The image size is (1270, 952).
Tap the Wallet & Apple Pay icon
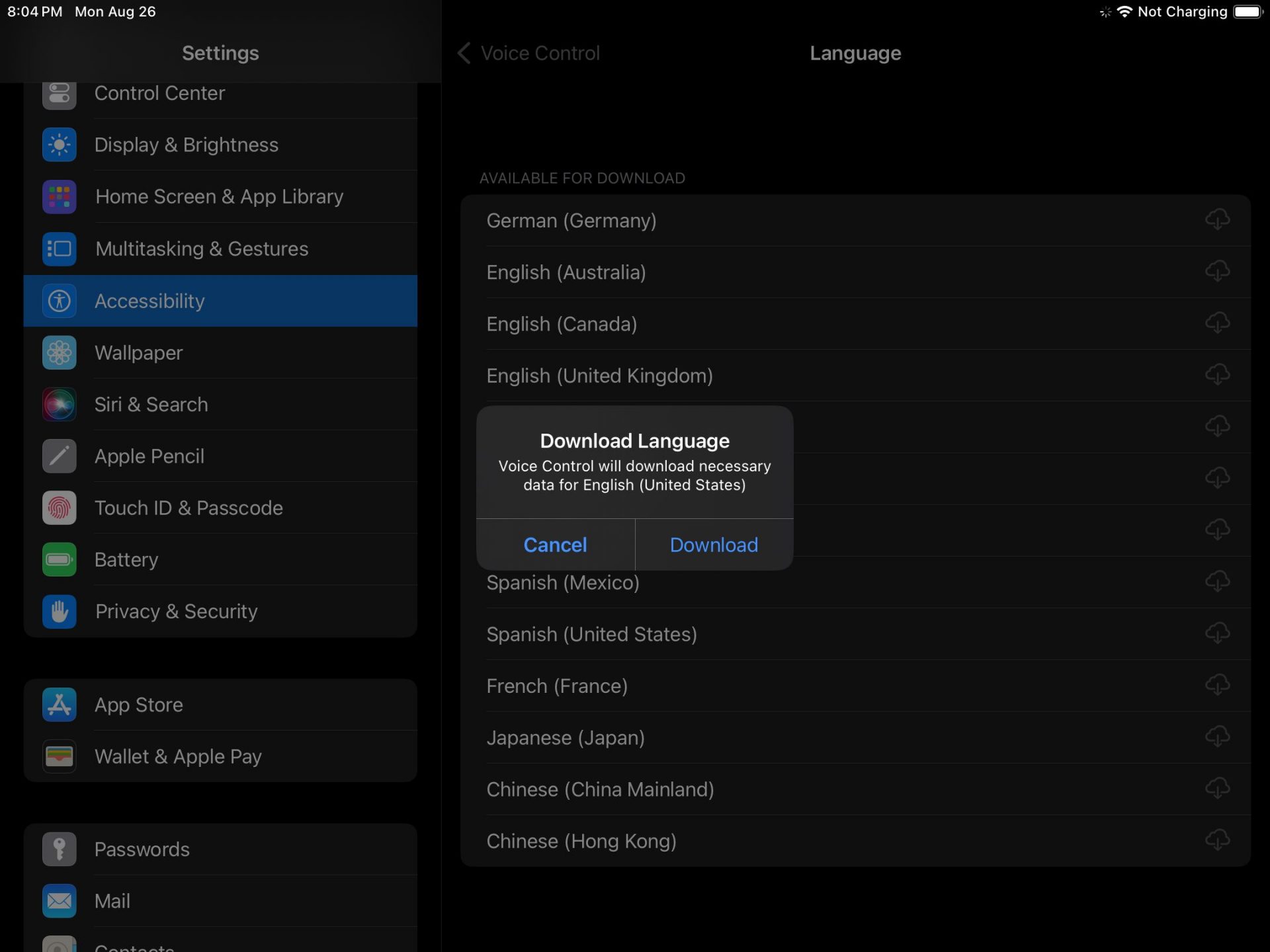coord(60,756)
